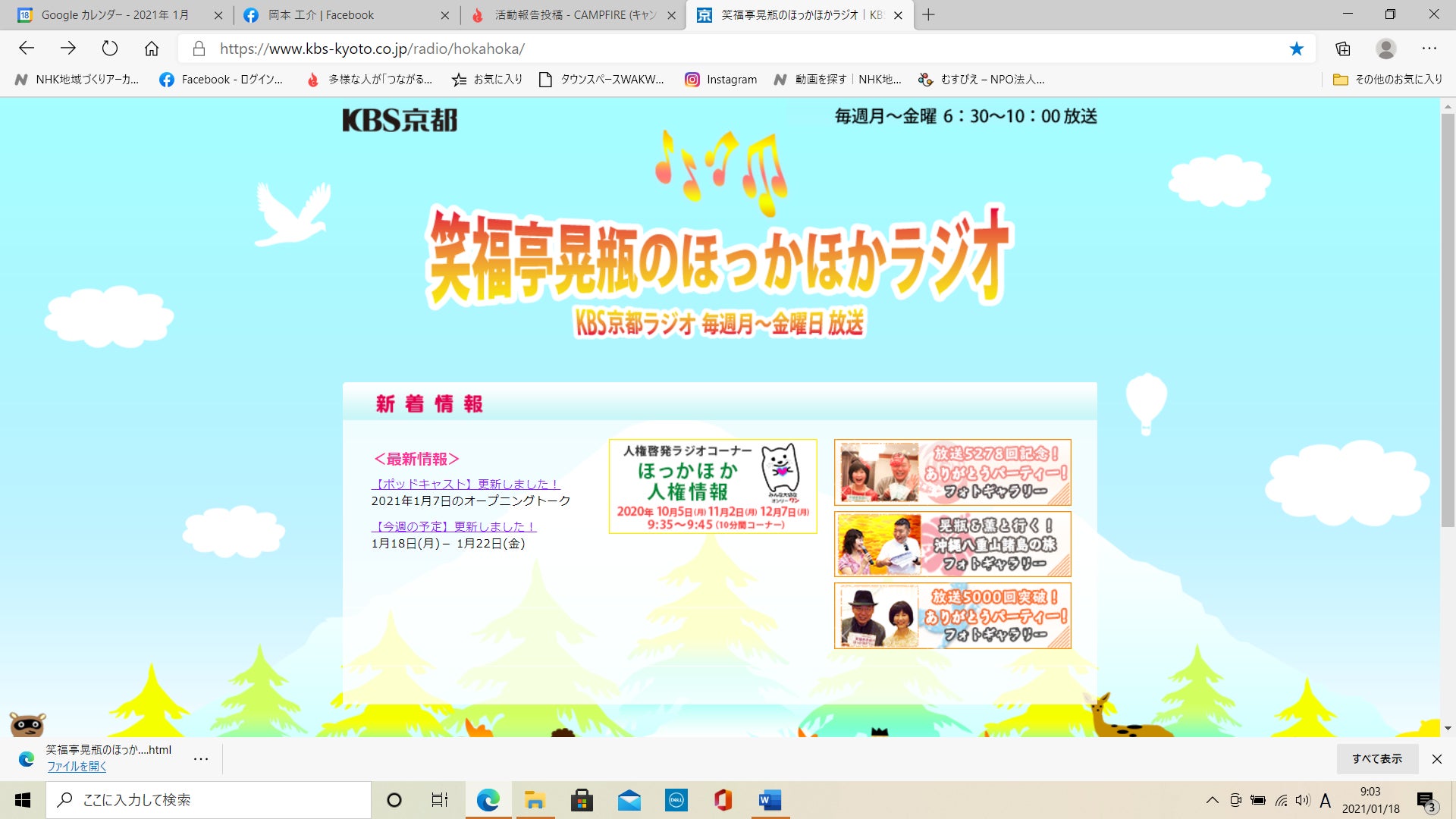Screen dimensions: 1456x819
Task: Open File Explorer from the taskbar
Action: (x=535, y=800)
